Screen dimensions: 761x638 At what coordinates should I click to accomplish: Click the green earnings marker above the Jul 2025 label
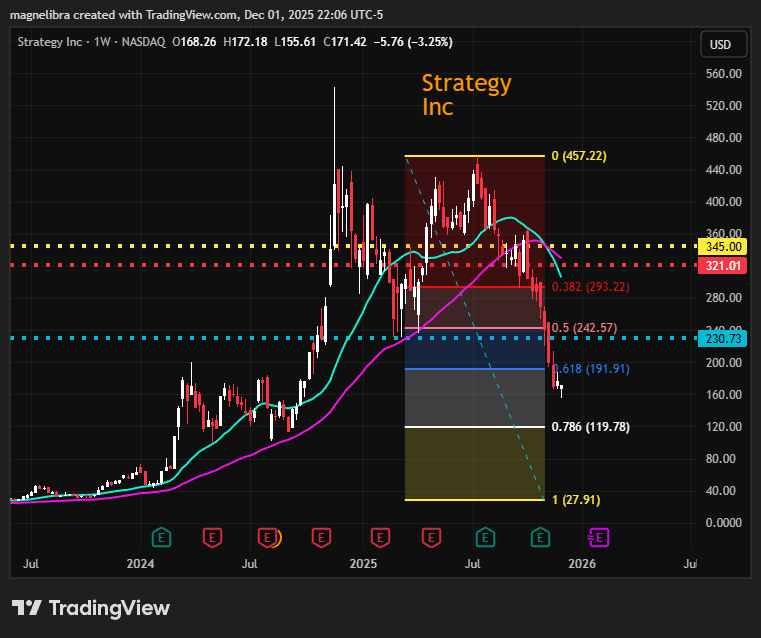(x=485, y=538)
